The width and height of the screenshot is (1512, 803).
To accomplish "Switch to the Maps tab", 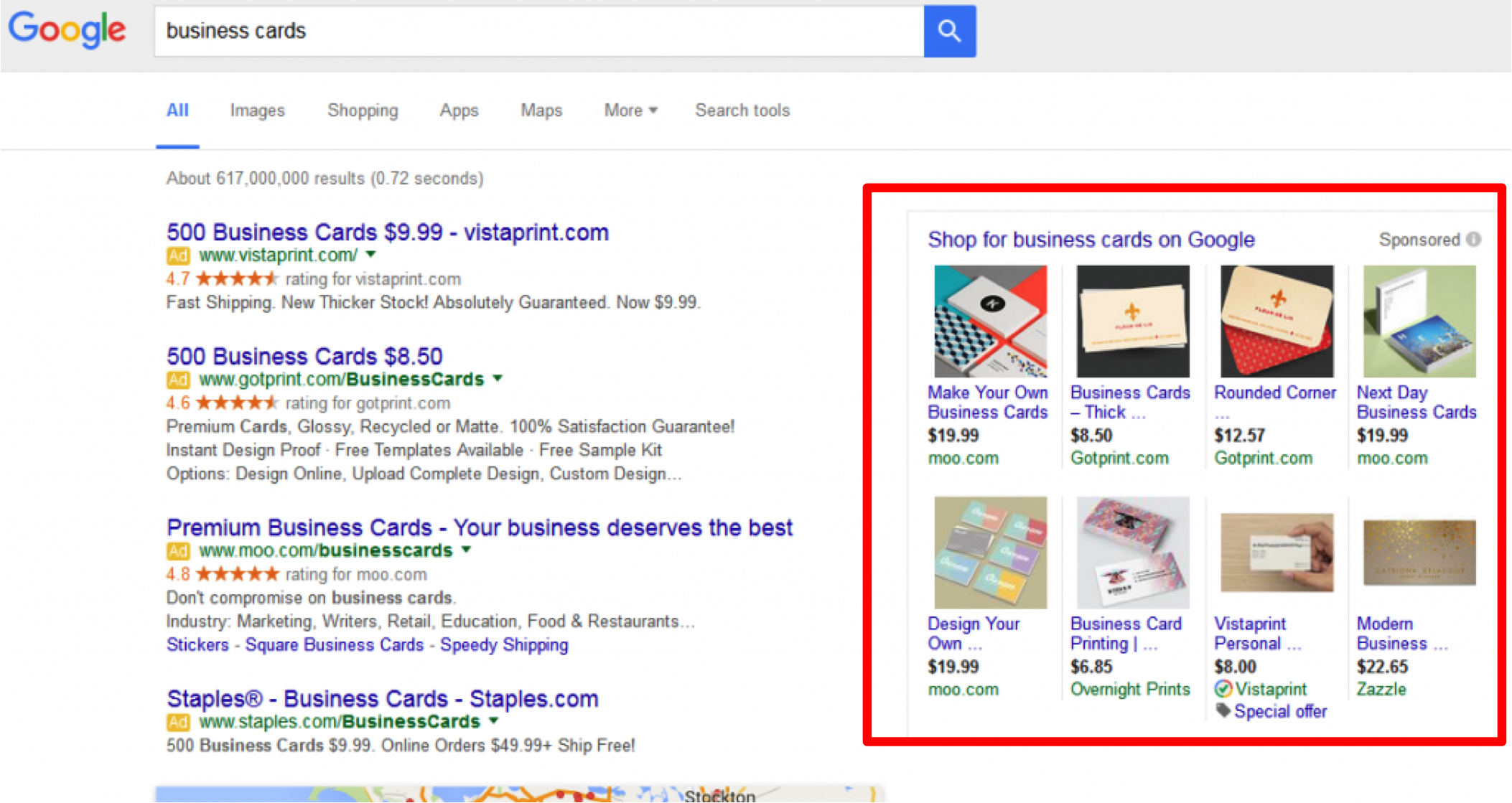I will [541, 111].
